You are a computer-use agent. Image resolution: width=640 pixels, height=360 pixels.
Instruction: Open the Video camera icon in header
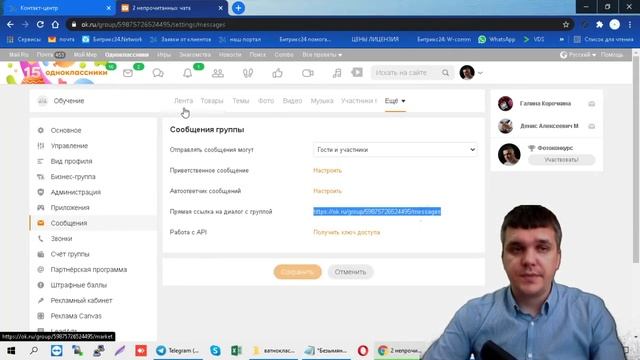(x=308, y=73)
